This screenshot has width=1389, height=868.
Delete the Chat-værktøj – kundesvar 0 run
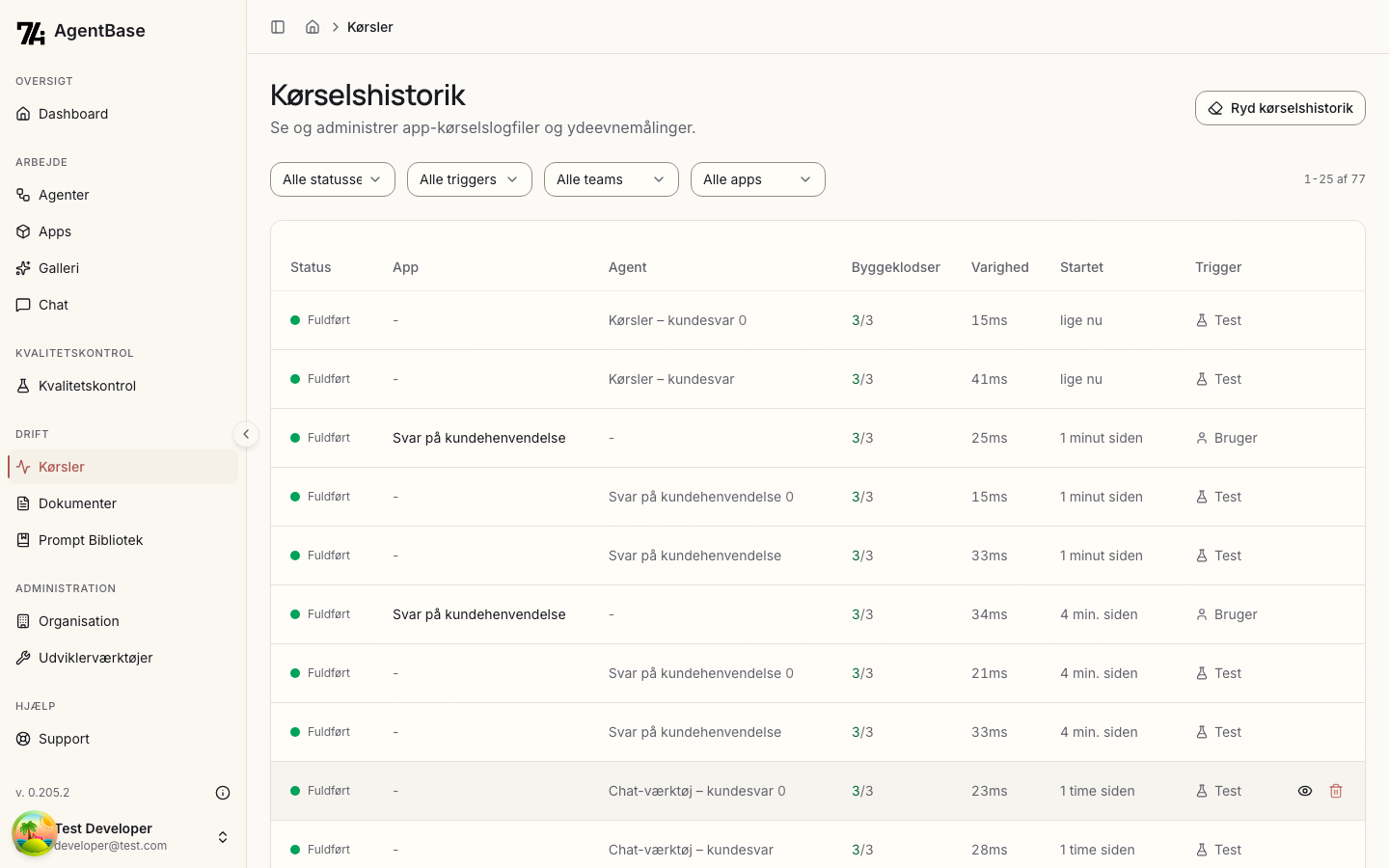(1336, 791)
